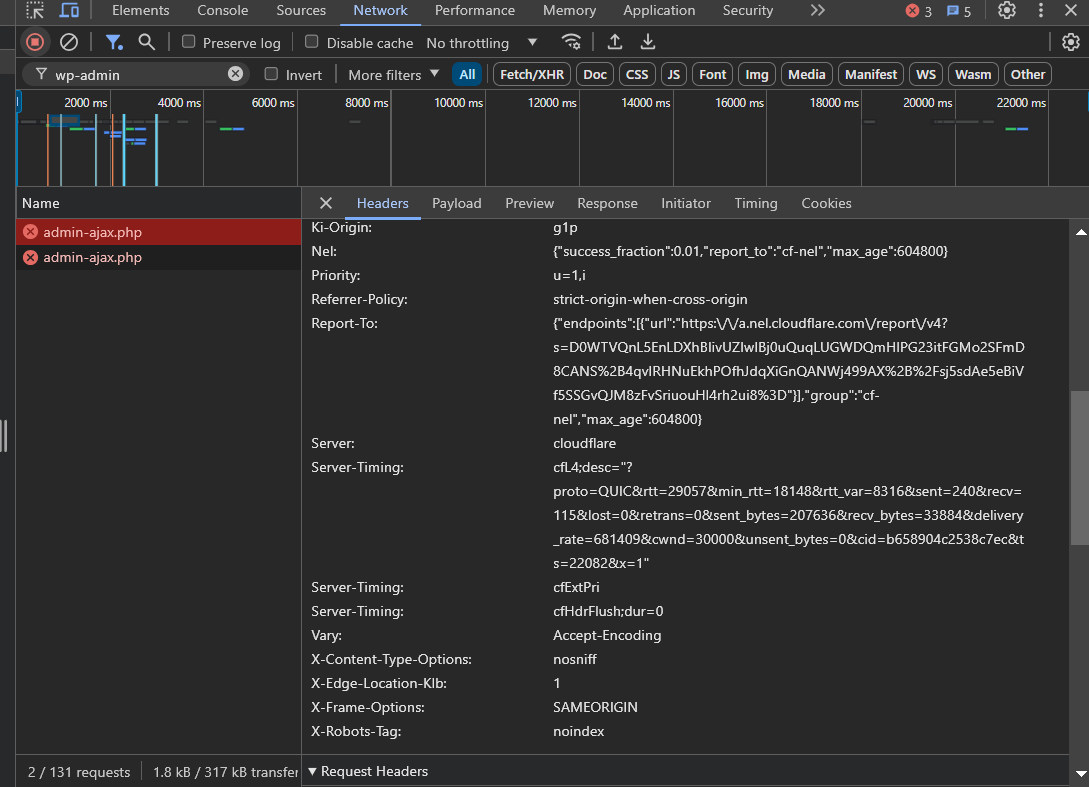Open network conditions wifi icon
Screen dimensions: 1089x787
pyautogui.click(x=571, y=42)
